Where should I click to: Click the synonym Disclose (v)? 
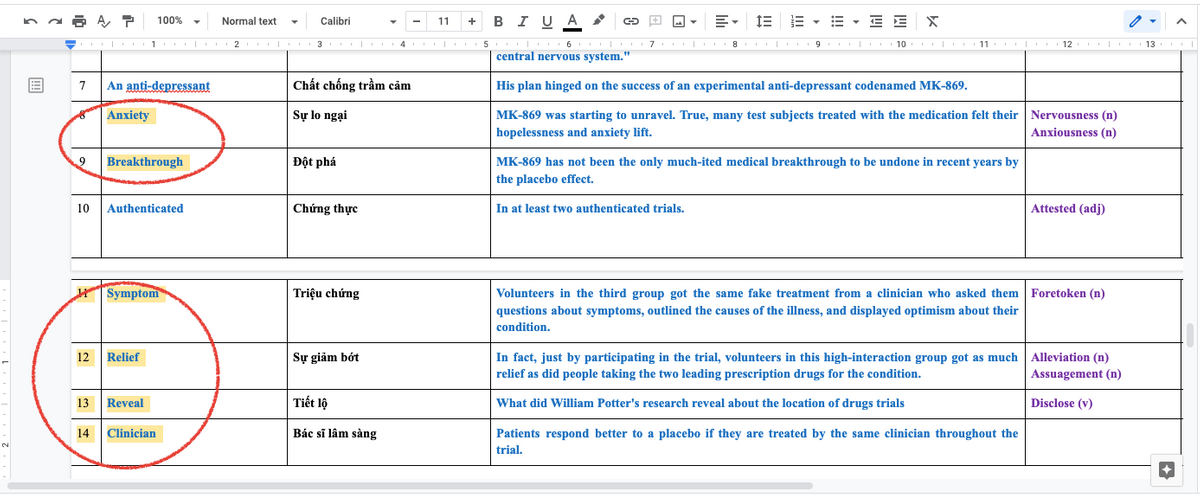coord(1064,404)
